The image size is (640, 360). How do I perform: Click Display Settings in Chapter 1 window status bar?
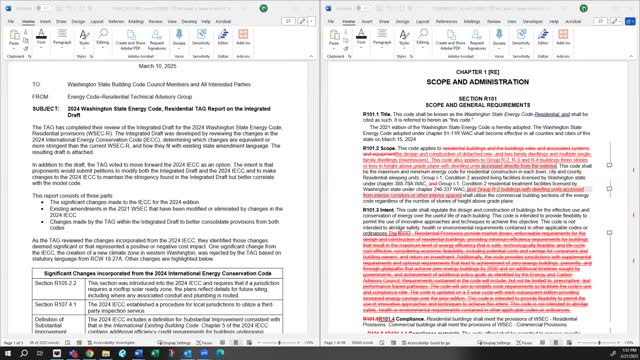point(494,343)
